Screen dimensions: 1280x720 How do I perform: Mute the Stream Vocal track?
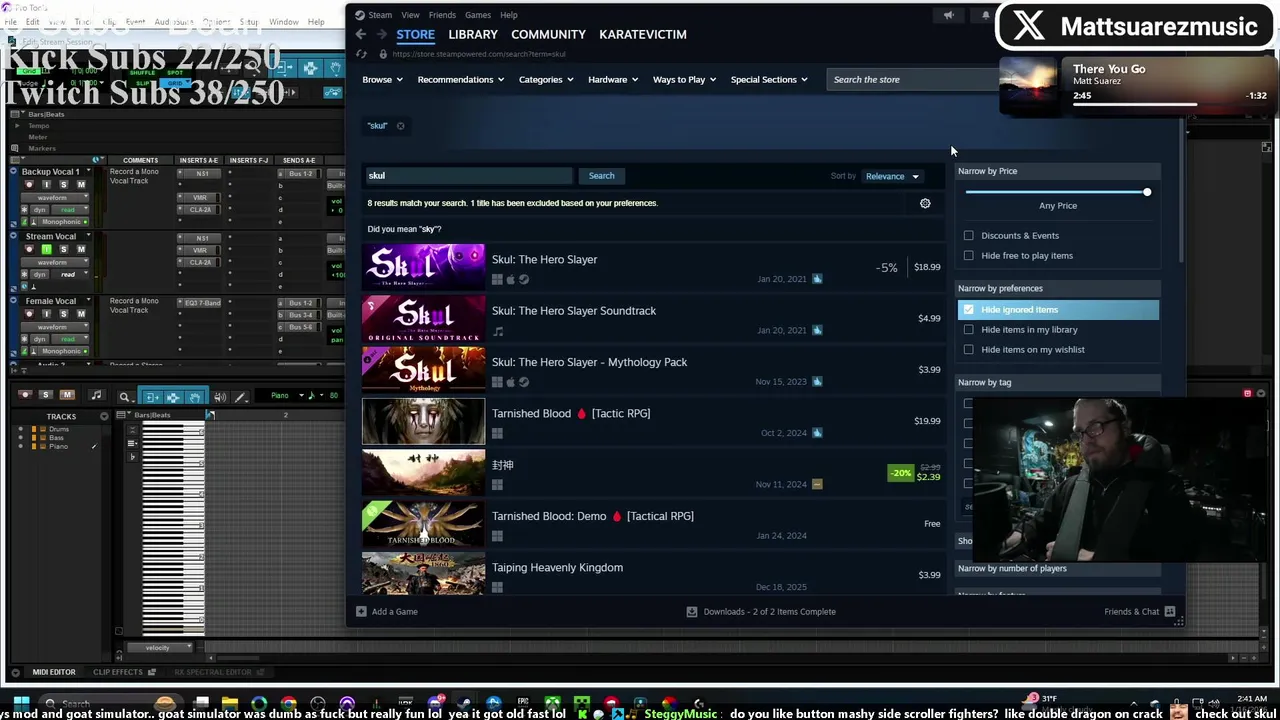80,249
